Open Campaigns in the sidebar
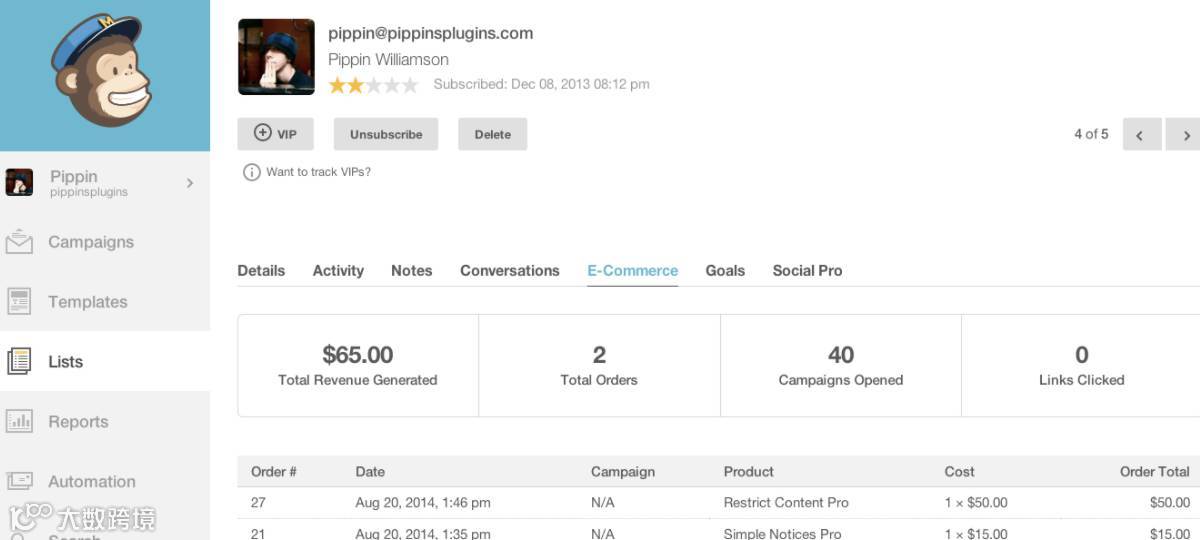The image size is (1200, 540). click(x=91, y=242)
